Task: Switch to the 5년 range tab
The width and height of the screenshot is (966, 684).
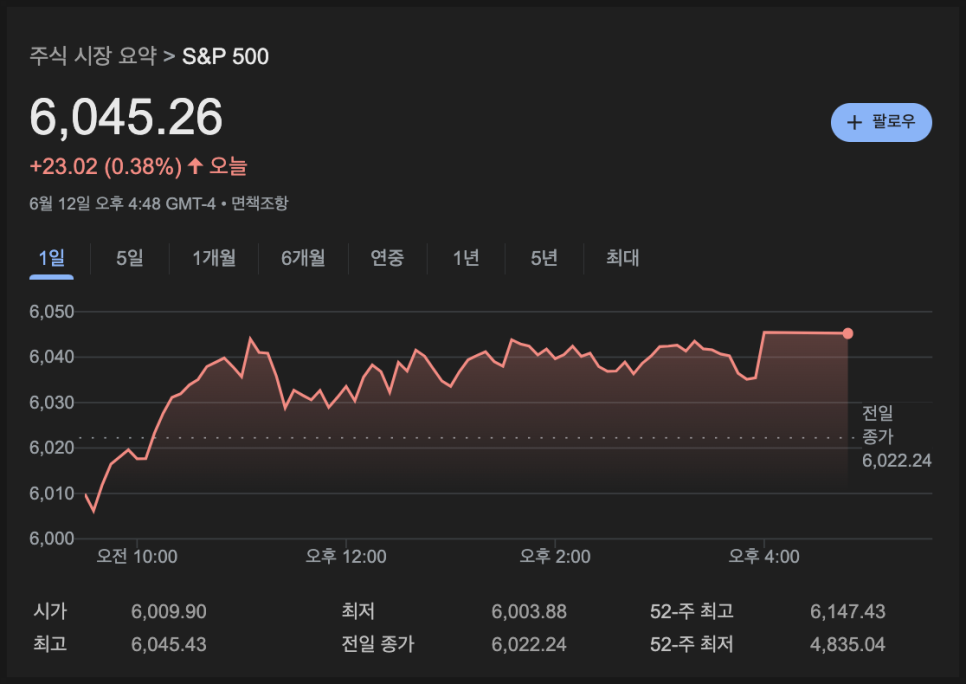Action: coord(544,258)
